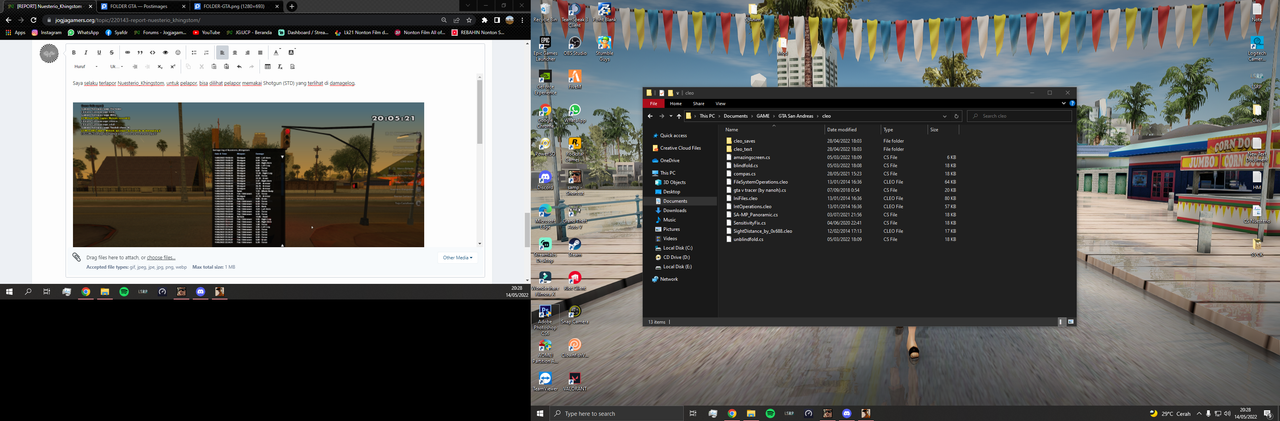Open the Home ribbon tab in Explorer
The image size is (1280, 421).
(x=676, y=103)
